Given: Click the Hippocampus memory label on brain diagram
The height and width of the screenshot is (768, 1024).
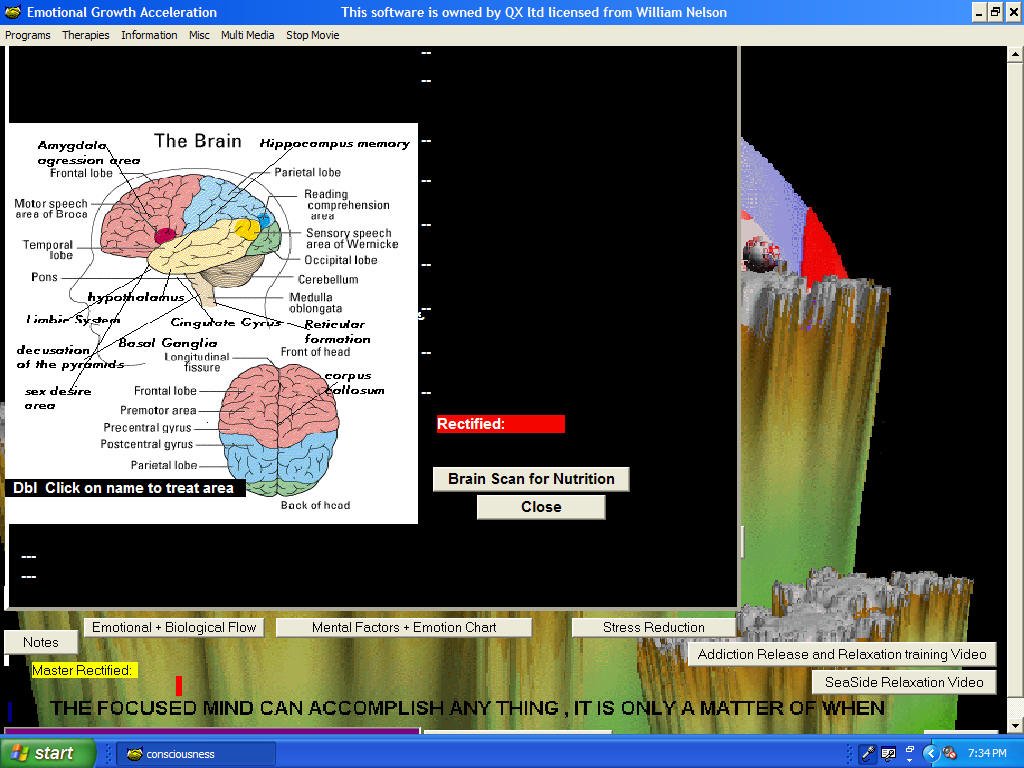Looking at the screenshot, I should click(x=334, y=144).
